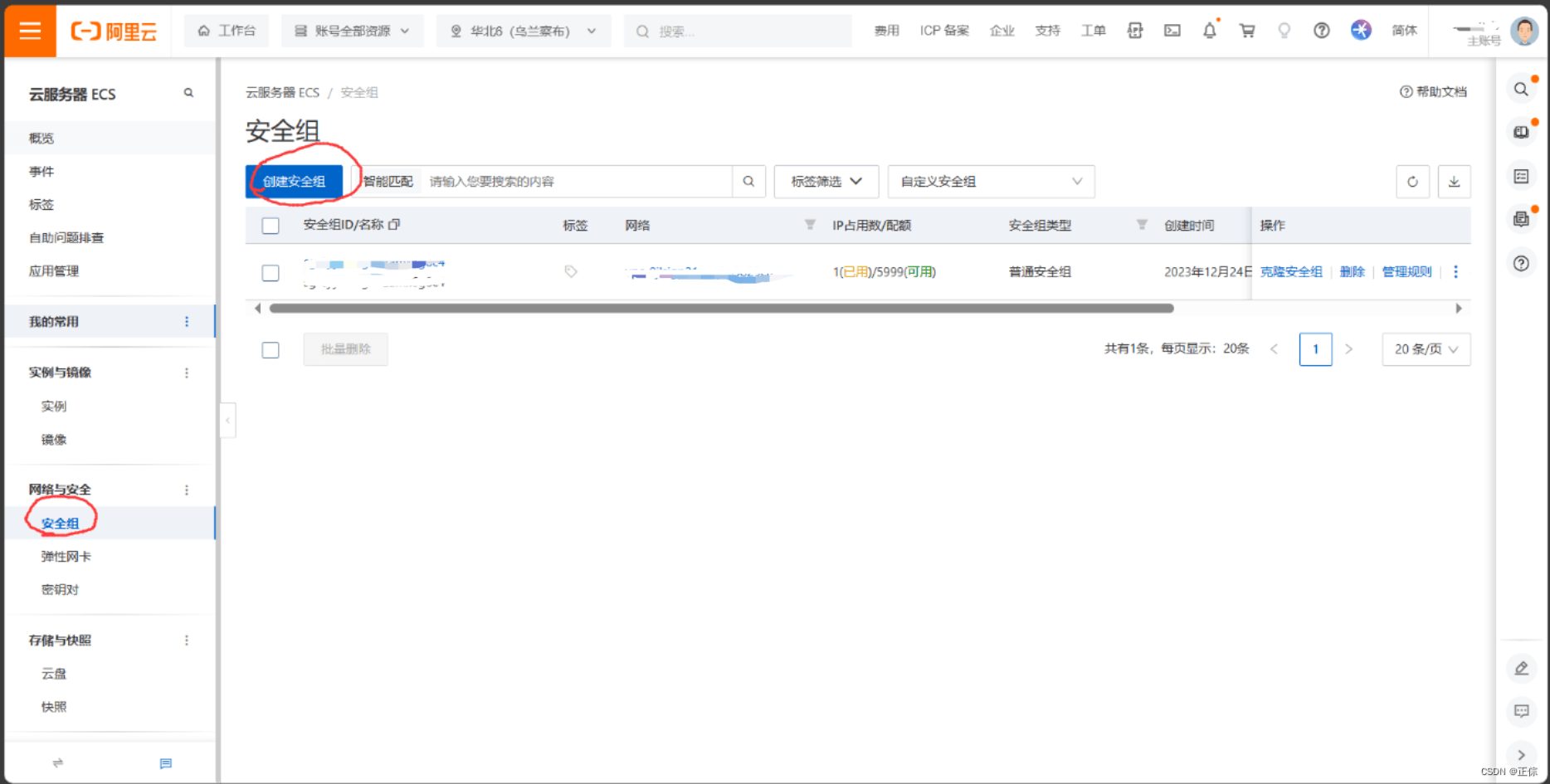Click the tag icon in security group row
The image size is (1550, 784).
click(x=571, y=271)
